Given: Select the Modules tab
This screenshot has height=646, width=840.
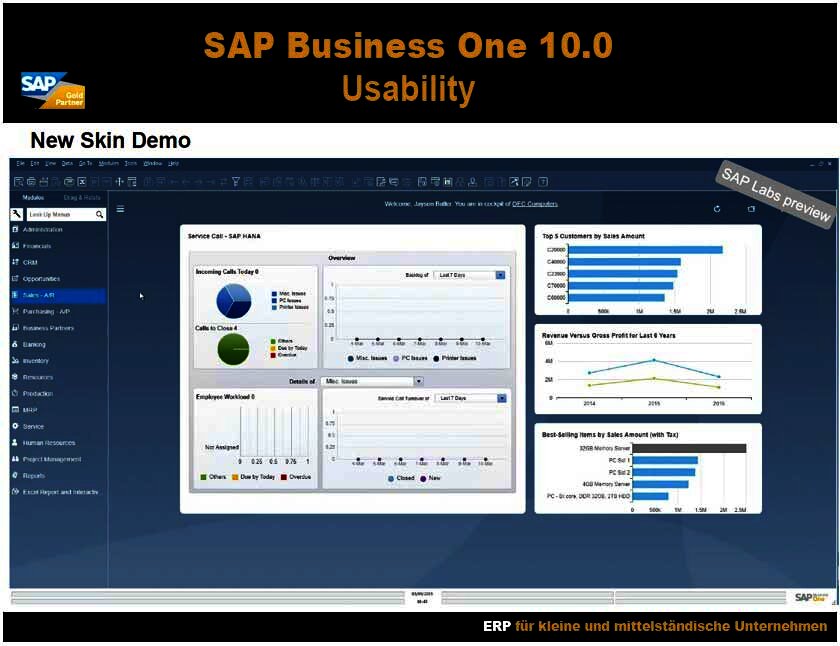Looking at the screenshot, I should pos(33,197).
